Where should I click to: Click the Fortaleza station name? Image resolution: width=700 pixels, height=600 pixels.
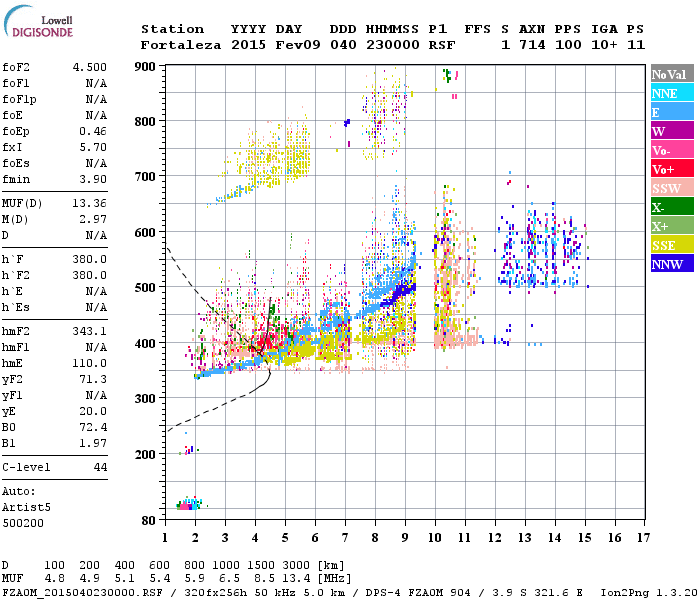[181, 45]
